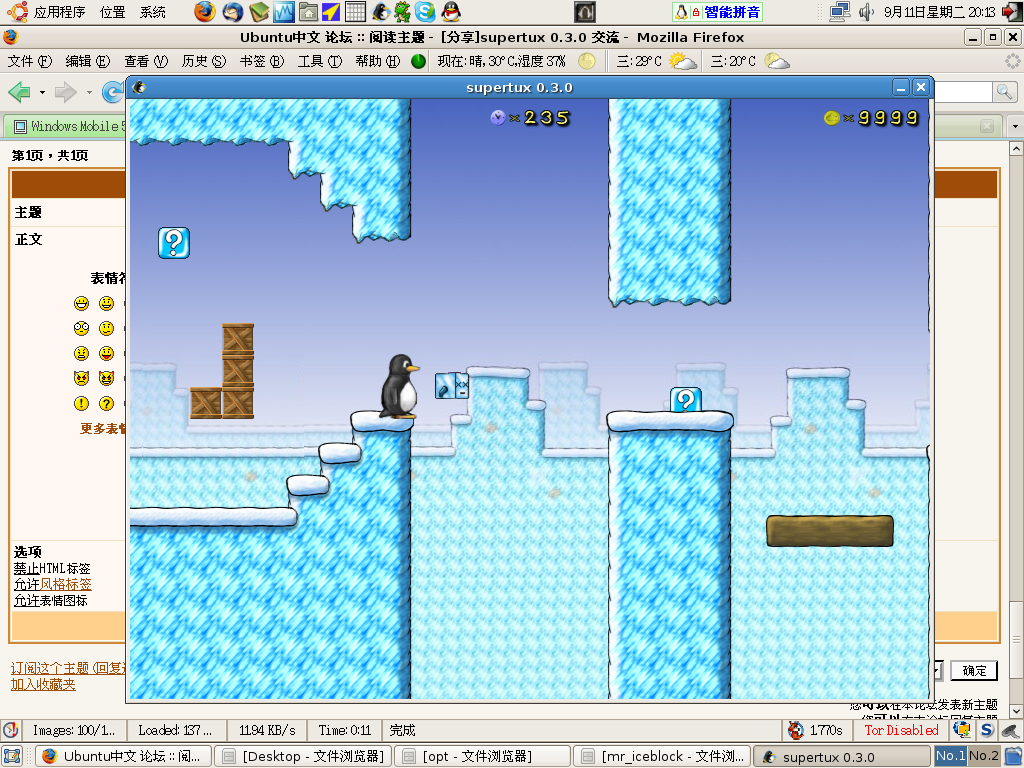Open the 查看 (V) menu
Screen dimensions: 1024x768
tap(146, 61)
